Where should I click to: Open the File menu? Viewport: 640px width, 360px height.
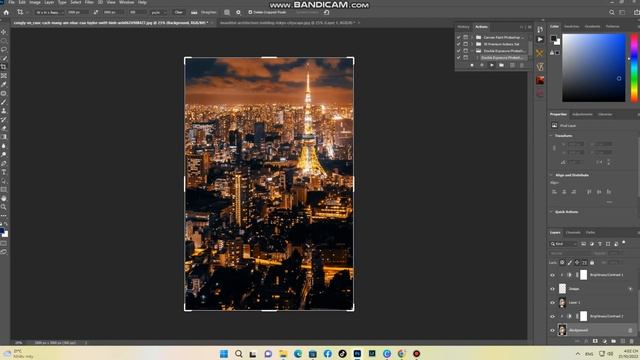coord(11,2)
